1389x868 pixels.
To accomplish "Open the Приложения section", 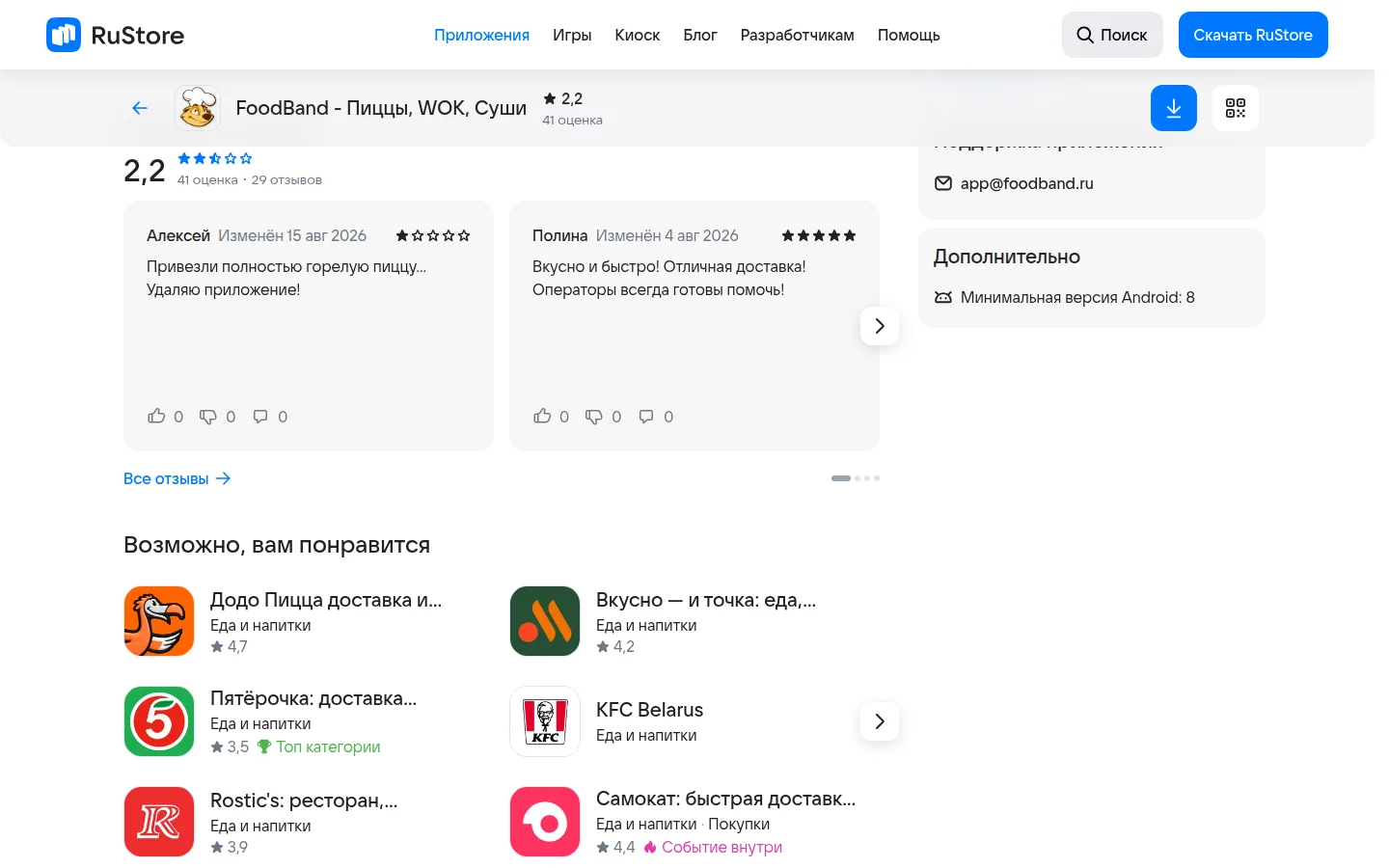I will (x=481, y=35).
